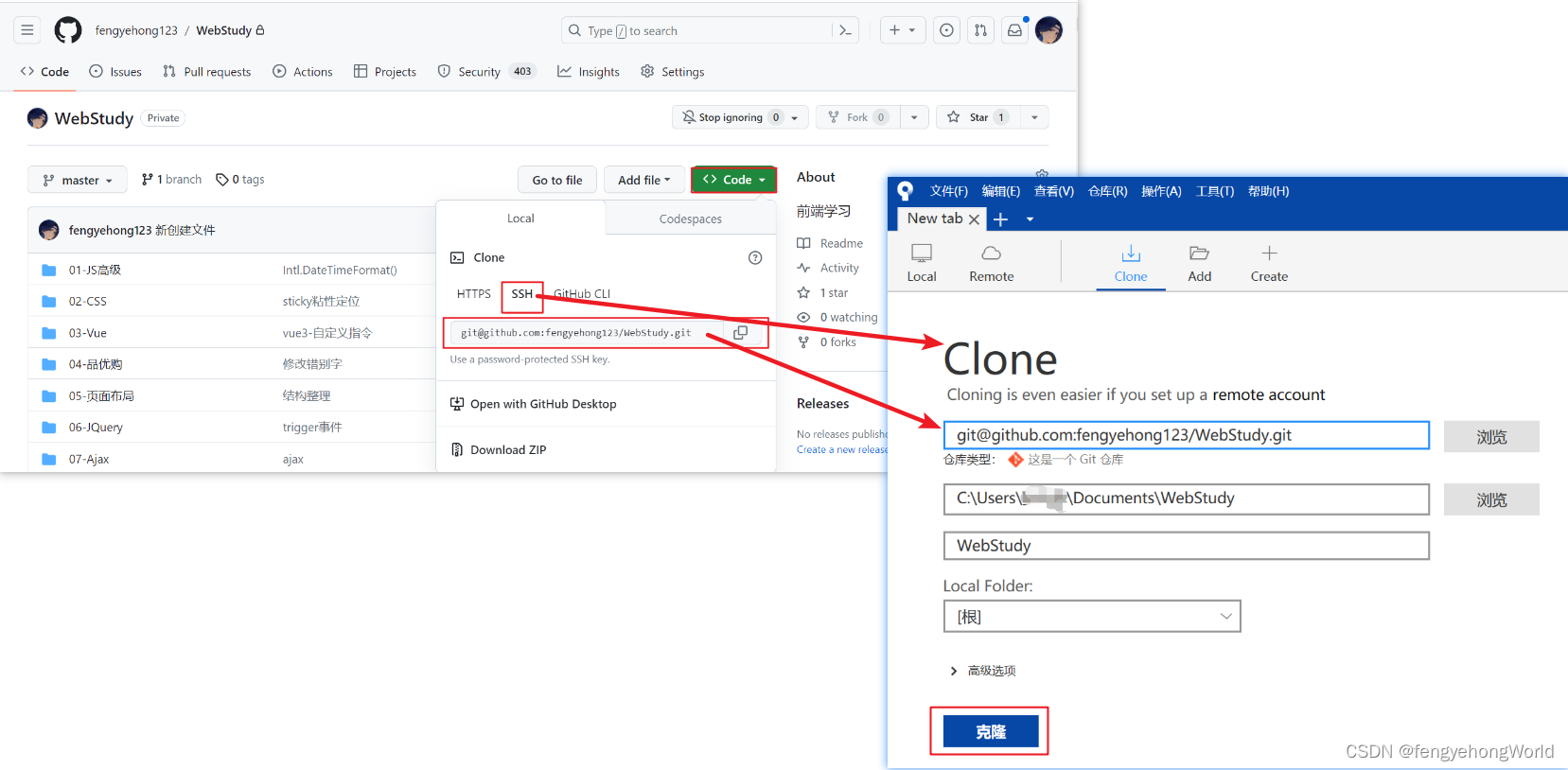Select the Create toolbar icon in SourceTree
Screen dimensions: 1568x770
point(1269,263)
